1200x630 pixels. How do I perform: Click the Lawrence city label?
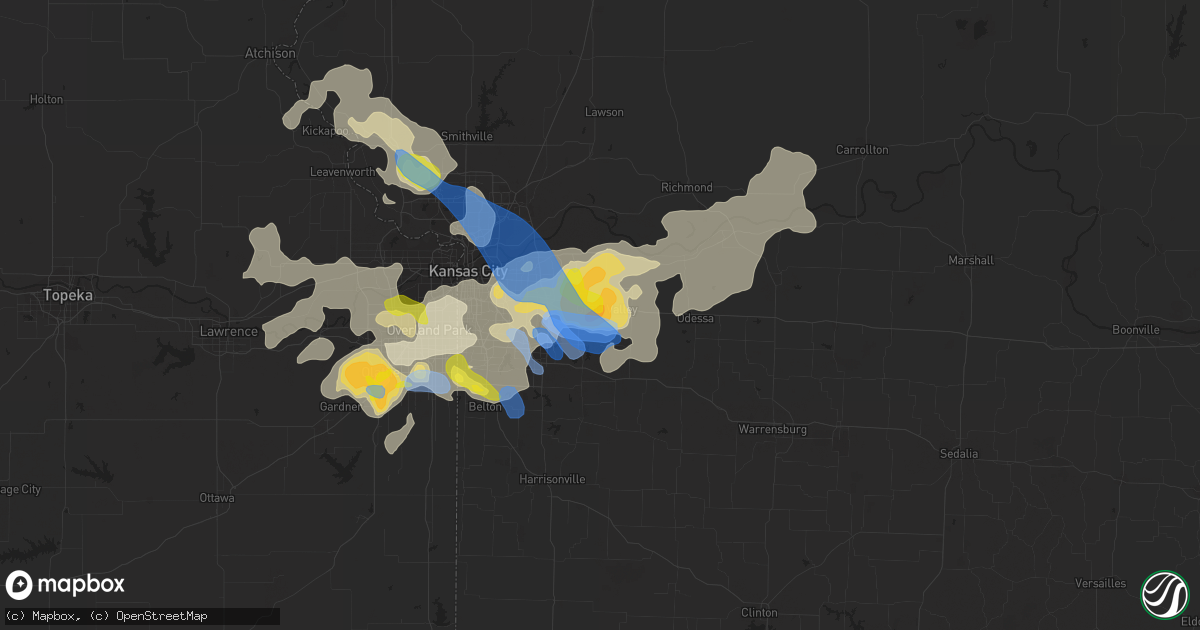pos(229,331)
